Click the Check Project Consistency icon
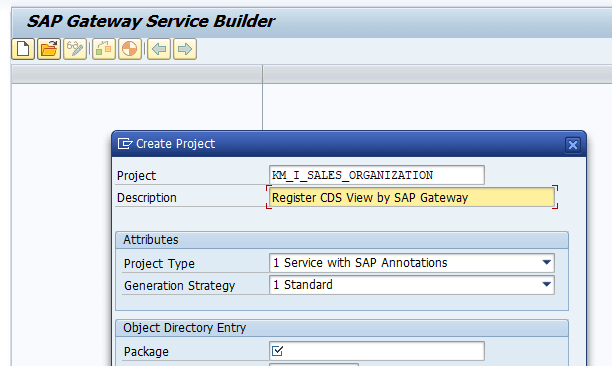Screen dimensions: 612x366 coord(104,49)
